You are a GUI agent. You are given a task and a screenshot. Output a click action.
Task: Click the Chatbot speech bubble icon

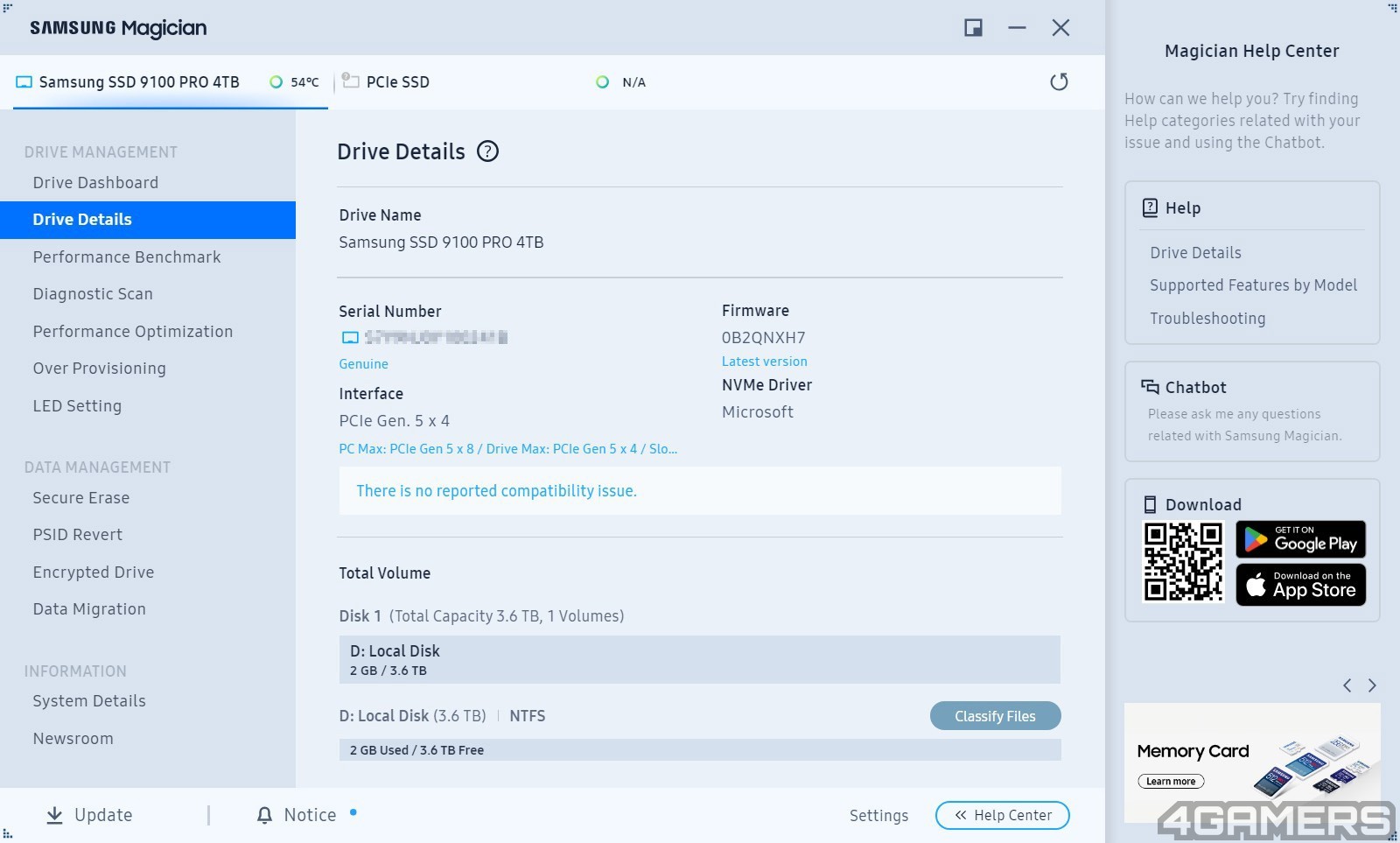(1150, 387)
